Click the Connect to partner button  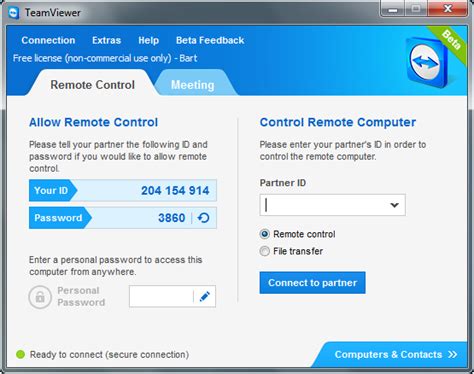click(312, 283)
